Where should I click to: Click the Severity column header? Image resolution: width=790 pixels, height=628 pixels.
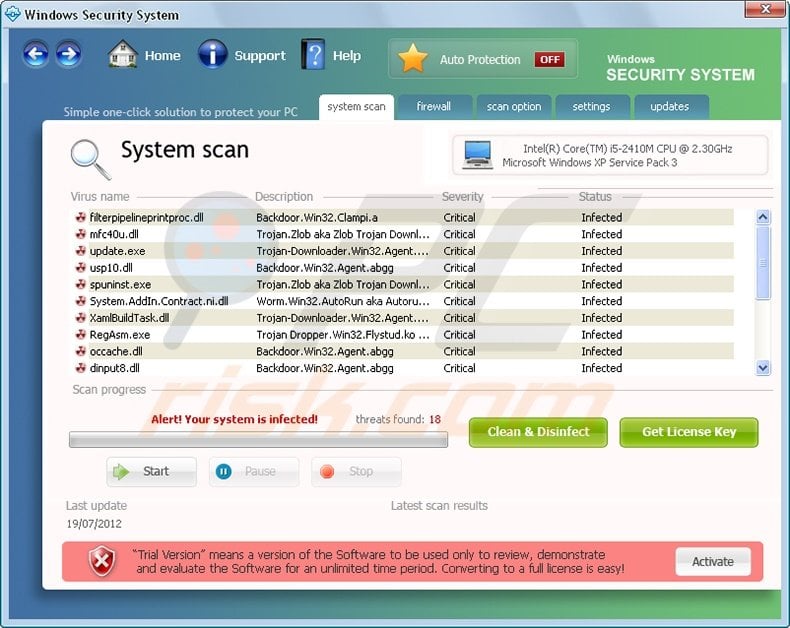463,197
